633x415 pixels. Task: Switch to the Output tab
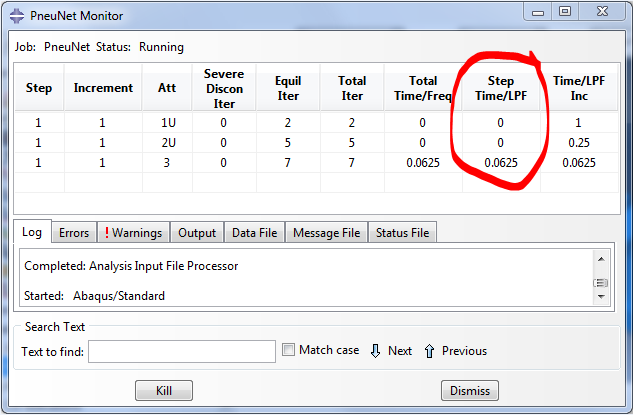tap(197, 233)
